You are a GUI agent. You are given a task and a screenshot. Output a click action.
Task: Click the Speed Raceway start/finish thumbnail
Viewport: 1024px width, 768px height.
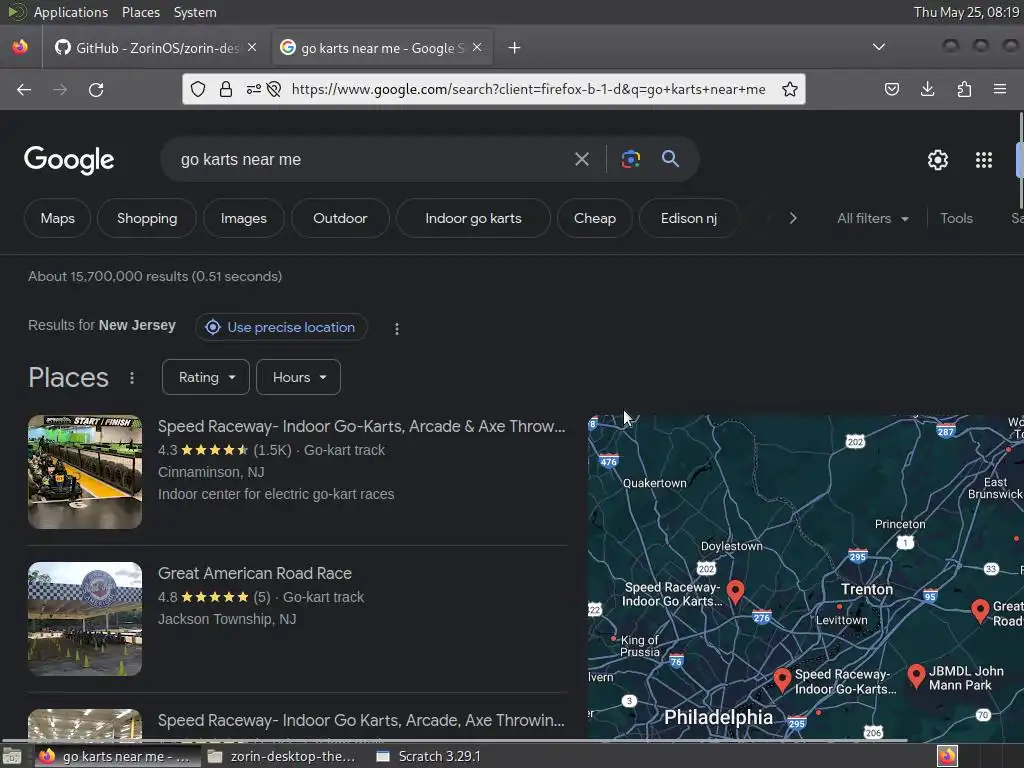pyautogui.click(x=85, y=472)
